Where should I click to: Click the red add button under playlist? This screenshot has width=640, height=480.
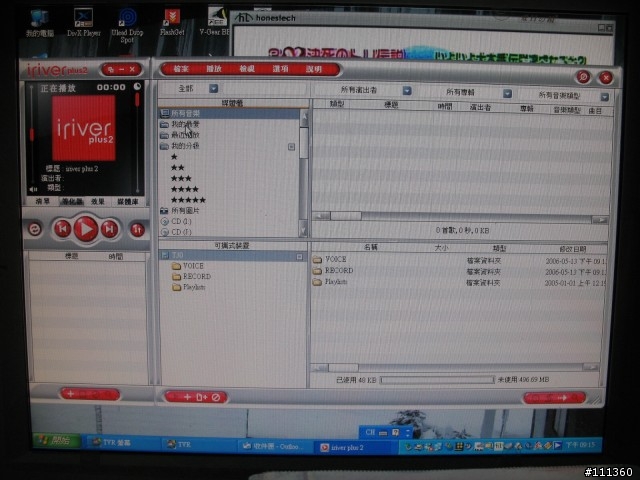click(x=90, y=394)
